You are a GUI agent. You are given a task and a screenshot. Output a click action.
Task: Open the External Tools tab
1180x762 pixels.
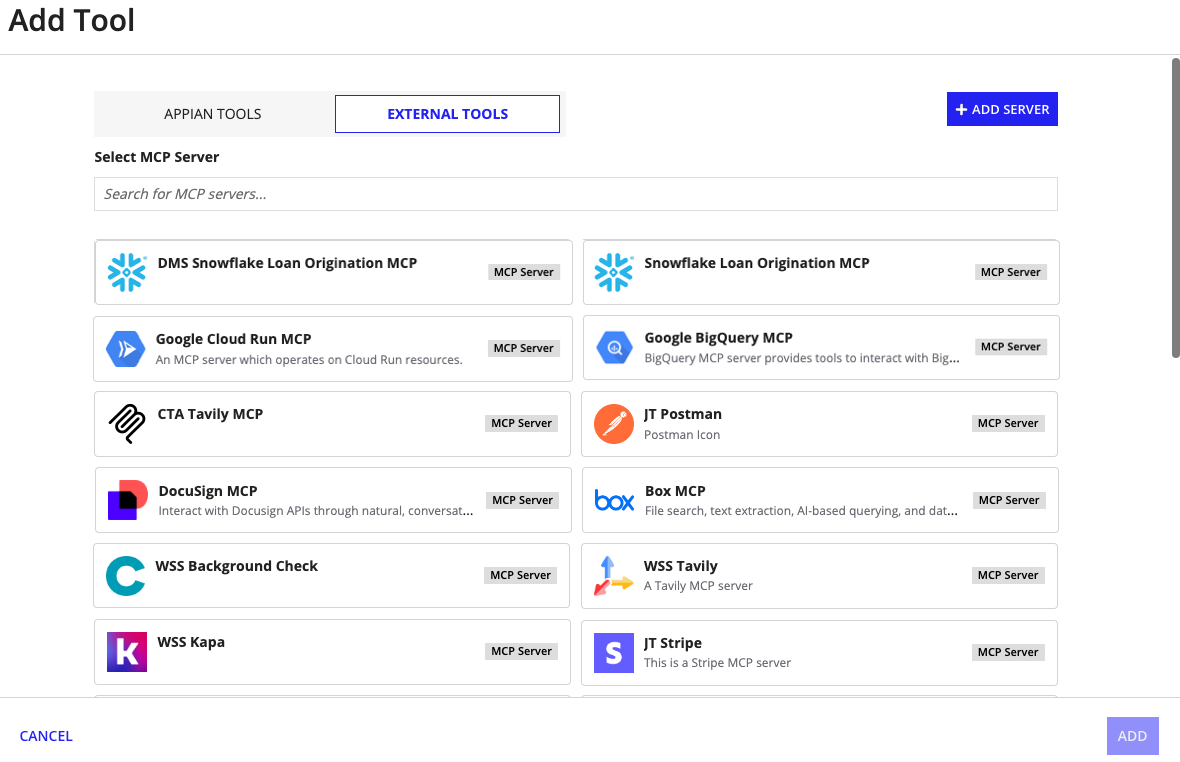pos(447,114)
